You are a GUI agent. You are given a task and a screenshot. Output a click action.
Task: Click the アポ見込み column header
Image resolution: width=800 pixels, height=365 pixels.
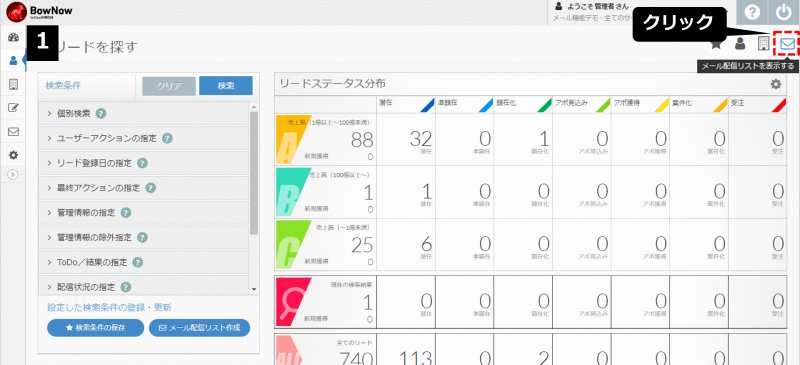point(582,104)
